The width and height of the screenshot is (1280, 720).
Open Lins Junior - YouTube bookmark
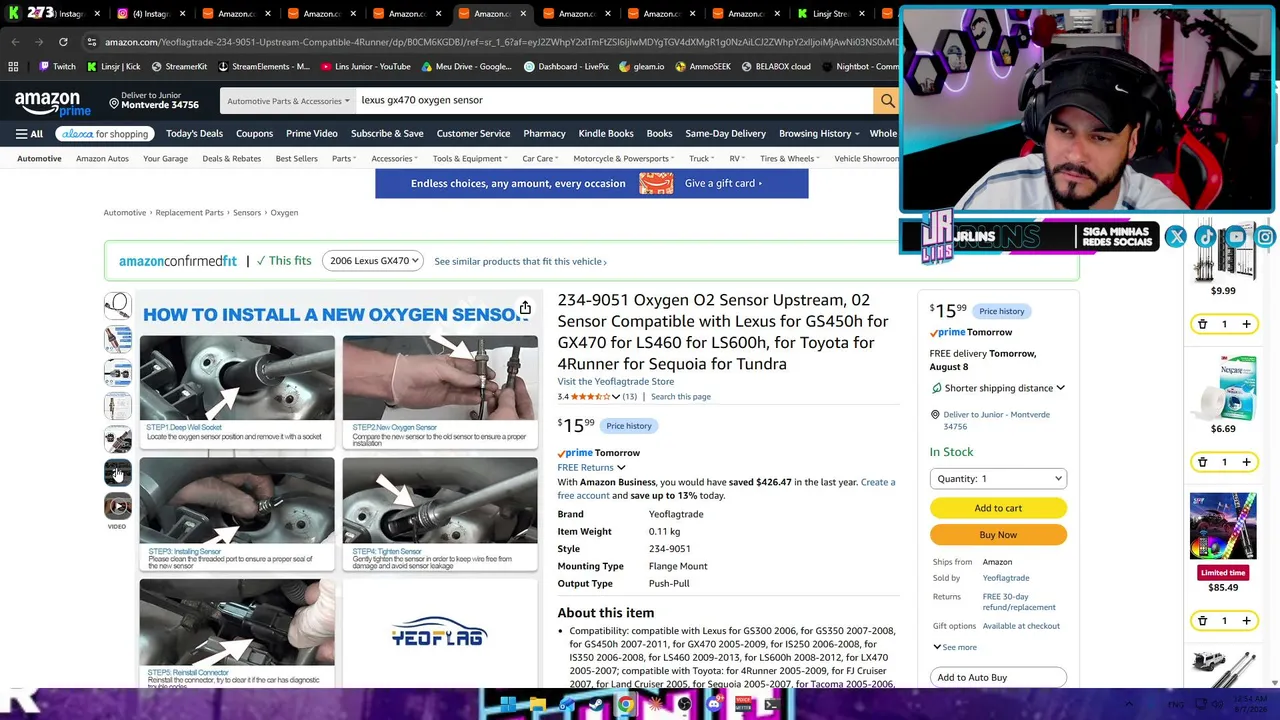click(366, 67)
